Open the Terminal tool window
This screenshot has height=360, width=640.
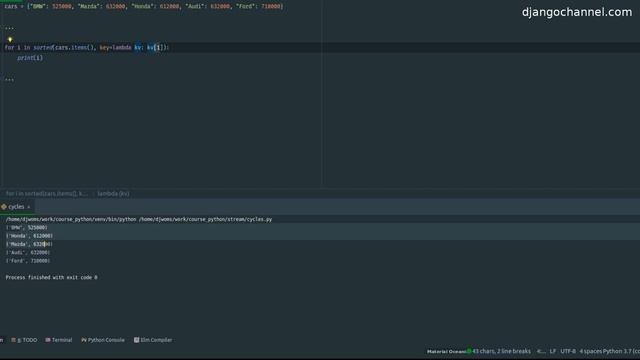tap(59, 340)
